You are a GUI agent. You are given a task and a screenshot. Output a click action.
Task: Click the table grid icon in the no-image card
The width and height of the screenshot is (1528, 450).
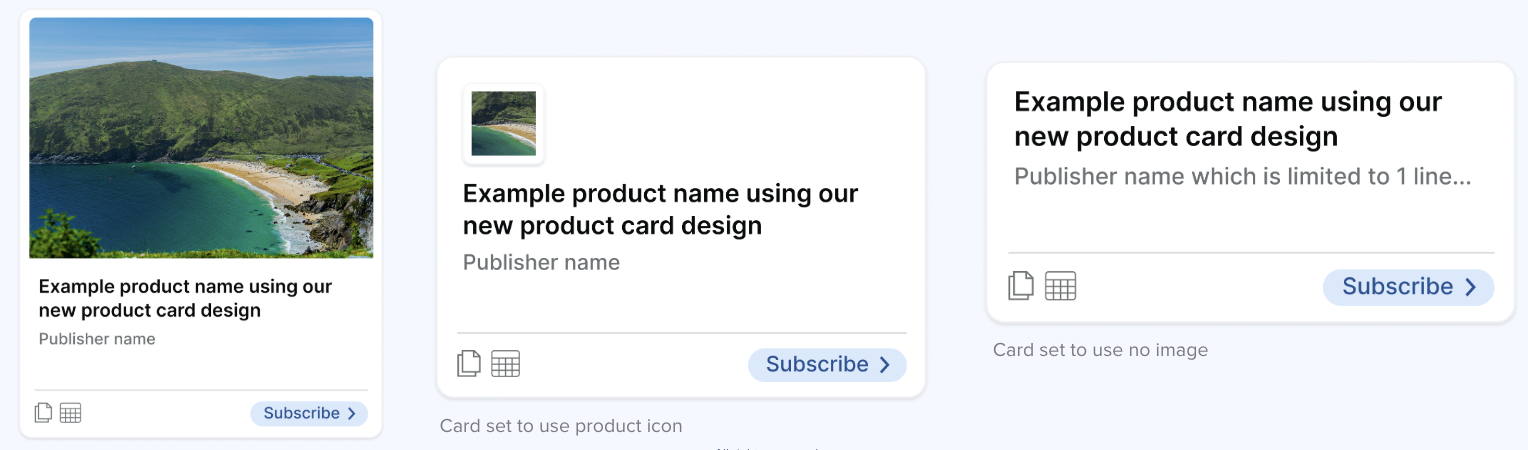coord(1061,286)
